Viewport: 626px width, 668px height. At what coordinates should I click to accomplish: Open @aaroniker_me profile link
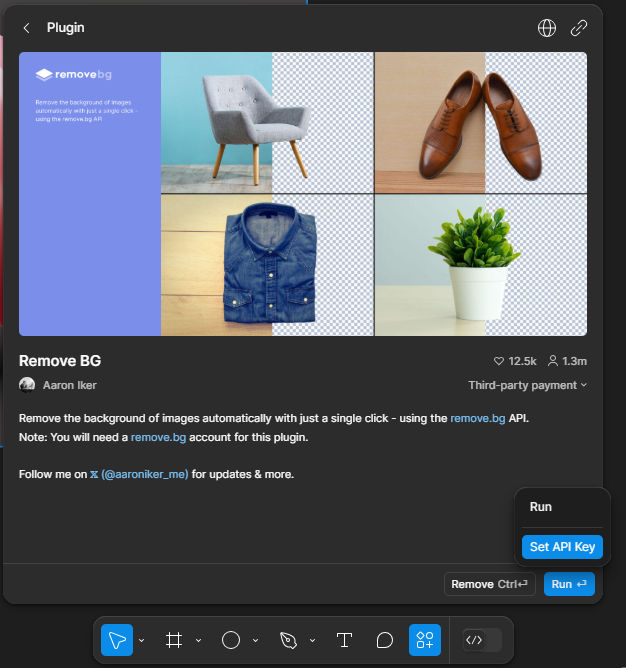[144, 474]
